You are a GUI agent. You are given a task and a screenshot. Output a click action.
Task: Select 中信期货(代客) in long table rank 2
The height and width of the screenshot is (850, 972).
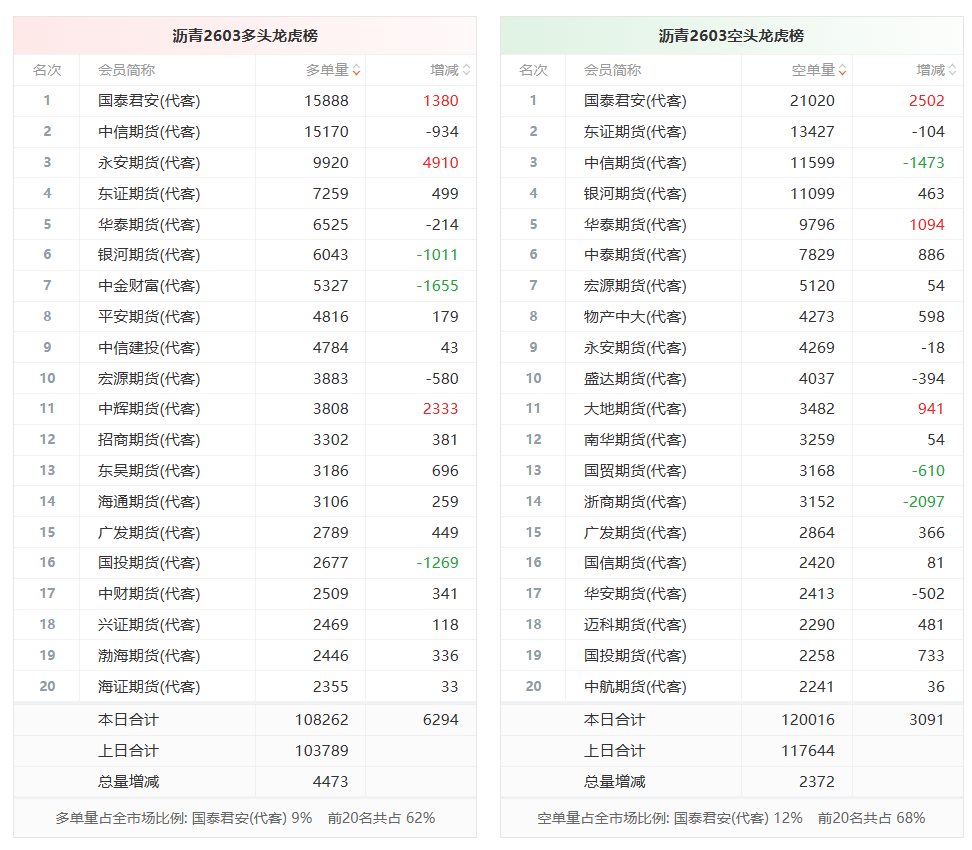149,132
